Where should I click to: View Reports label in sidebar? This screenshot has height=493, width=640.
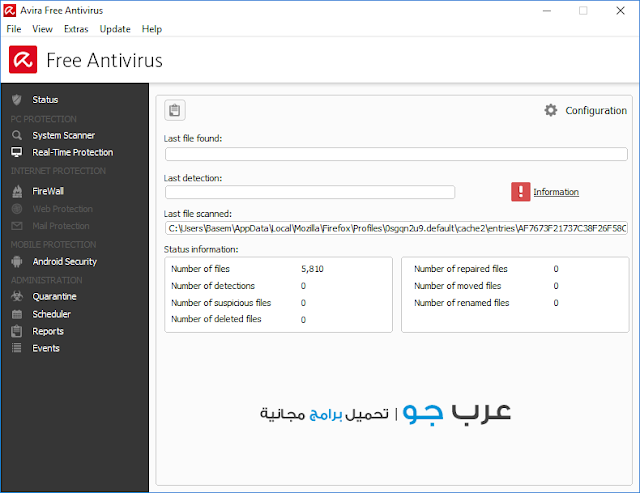coord(48,331)
